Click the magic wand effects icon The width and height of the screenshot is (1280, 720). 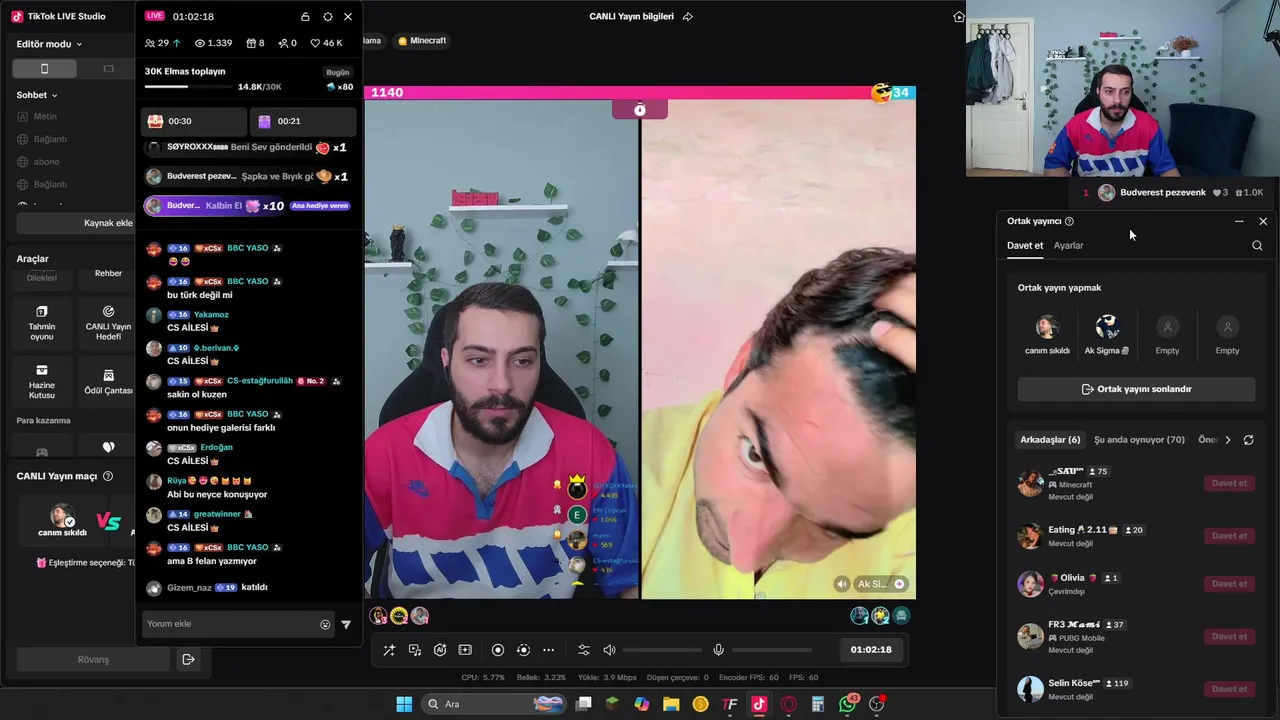389,650
